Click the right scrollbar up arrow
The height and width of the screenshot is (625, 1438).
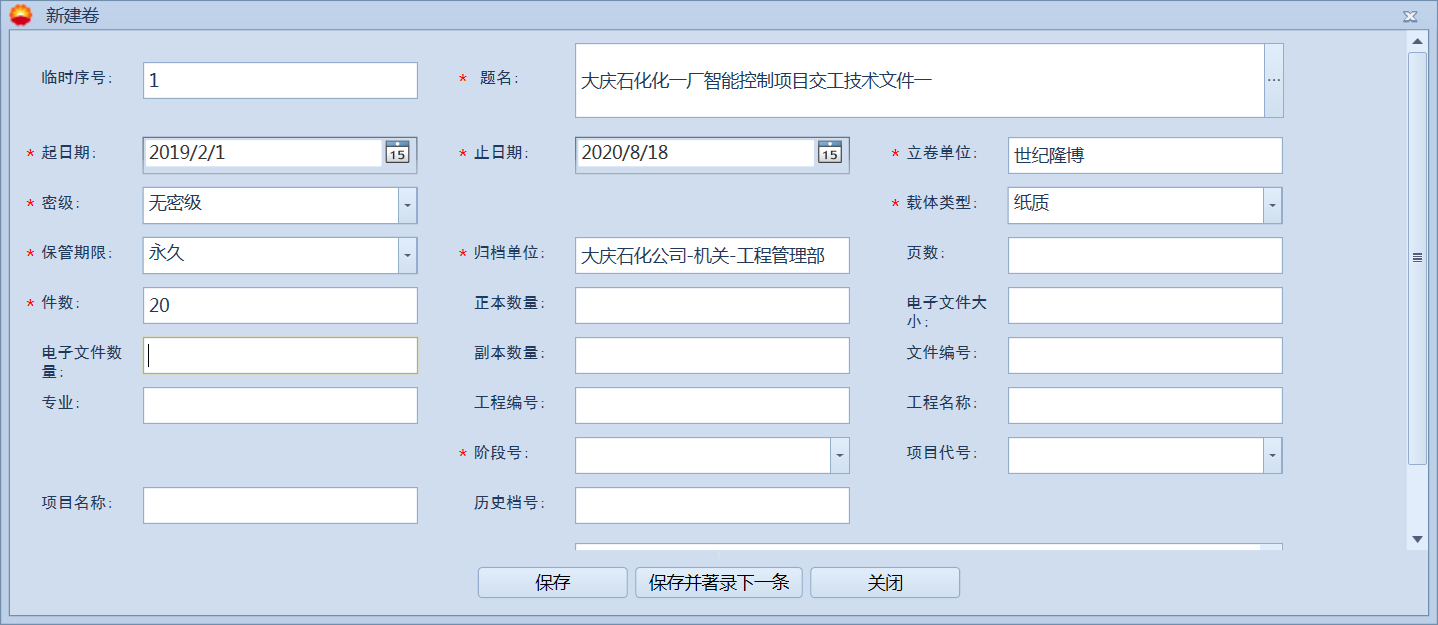pyautogui.click(x=1417, y=43)
